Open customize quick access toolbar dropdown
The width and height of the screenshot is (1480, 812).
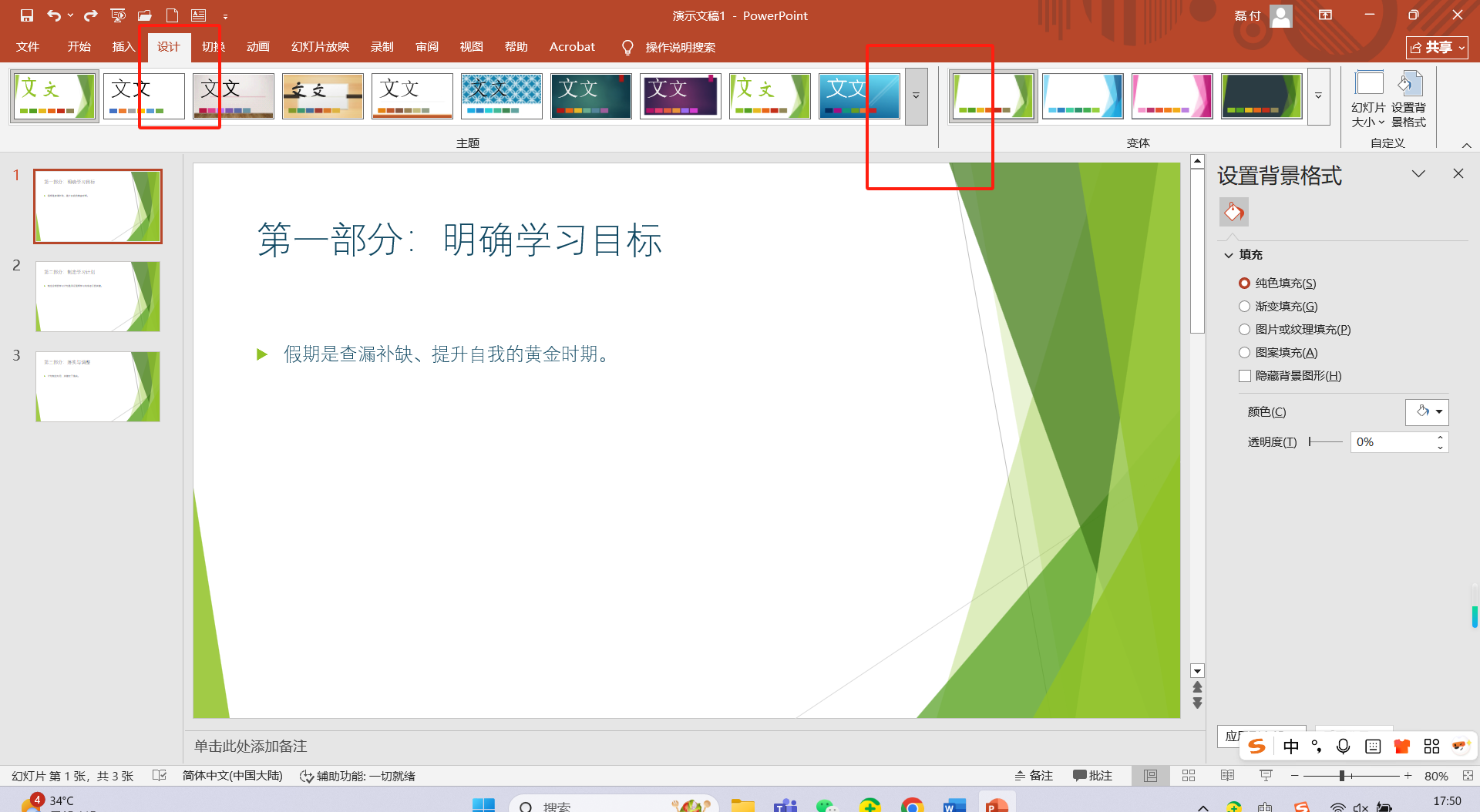tap(225, 16)
